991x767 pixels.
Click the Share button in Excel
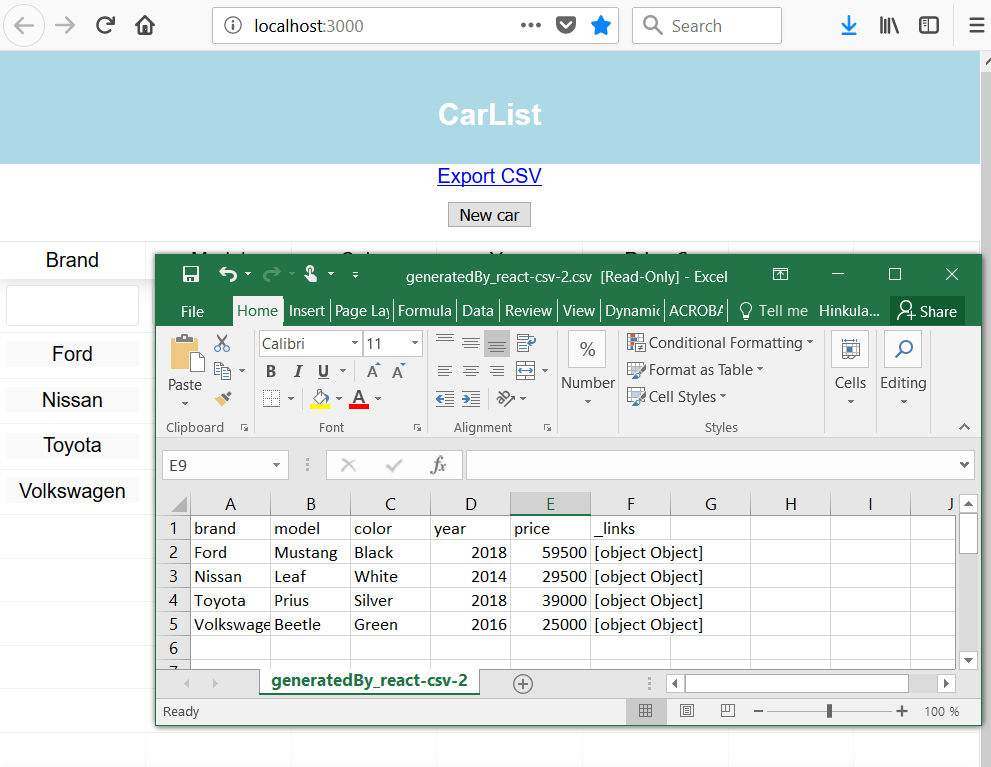point(927,311)
